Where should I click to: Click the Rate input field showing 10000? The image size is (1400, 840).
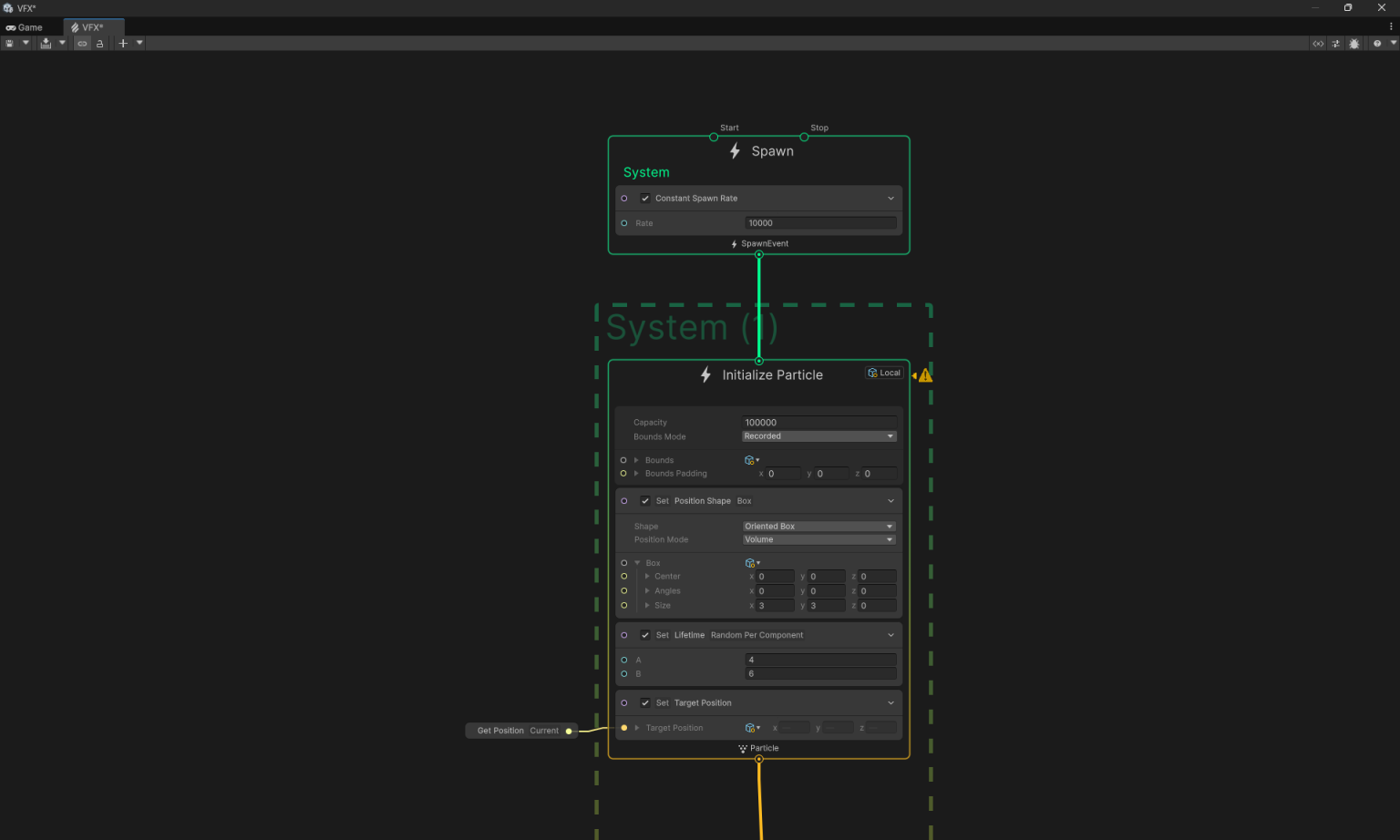point(819,222)
